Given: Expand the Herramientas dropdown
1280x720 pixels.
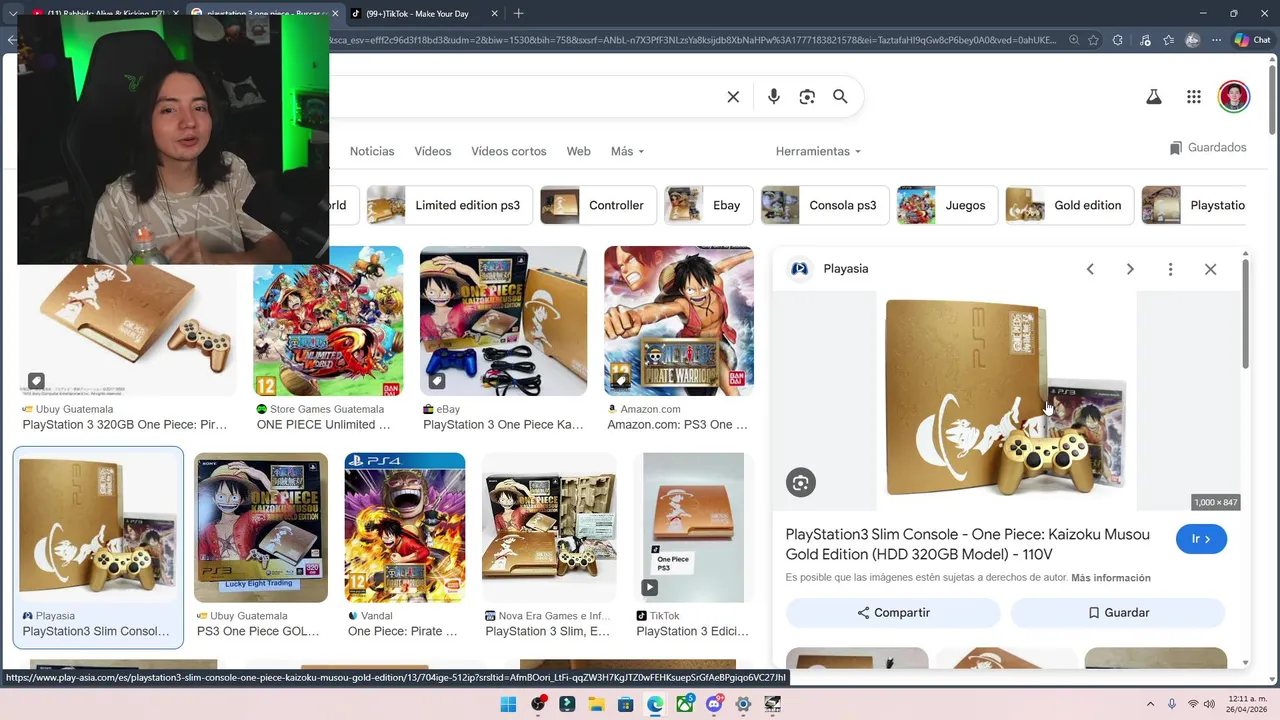Looking at the screenshot, I should 818,151.
